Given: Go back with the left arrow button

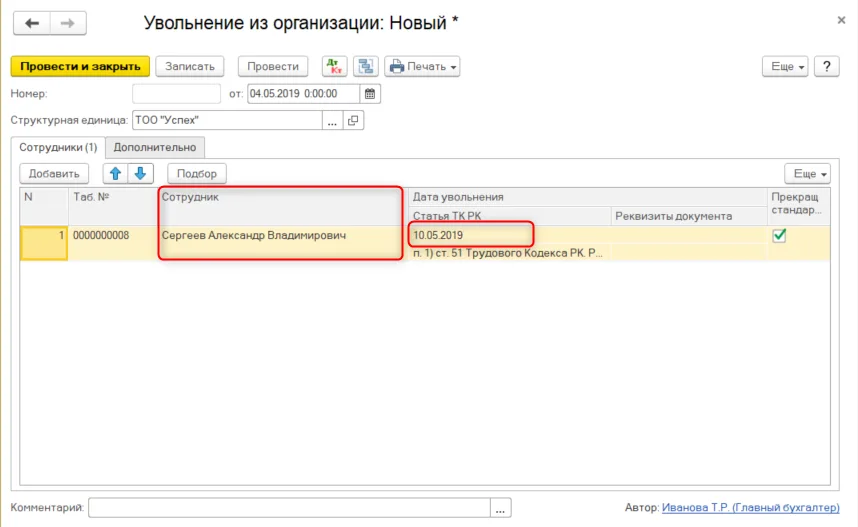Looking at the screenshot, I should click(x=32, y=24).
